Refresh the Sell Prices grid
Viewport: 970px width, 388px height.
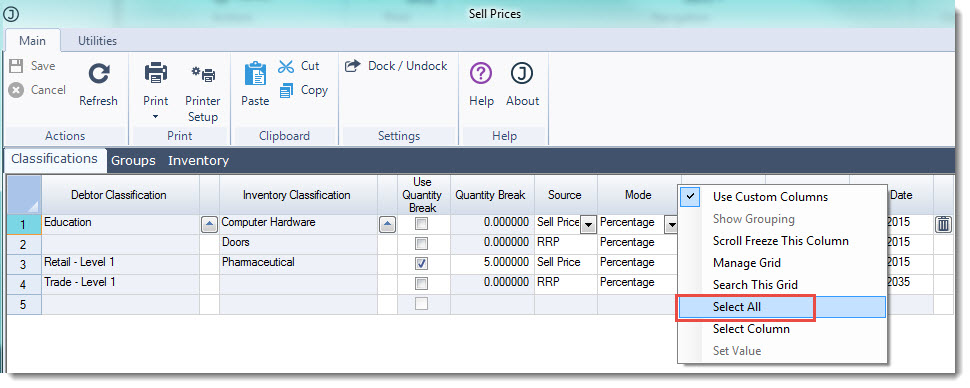98,85
